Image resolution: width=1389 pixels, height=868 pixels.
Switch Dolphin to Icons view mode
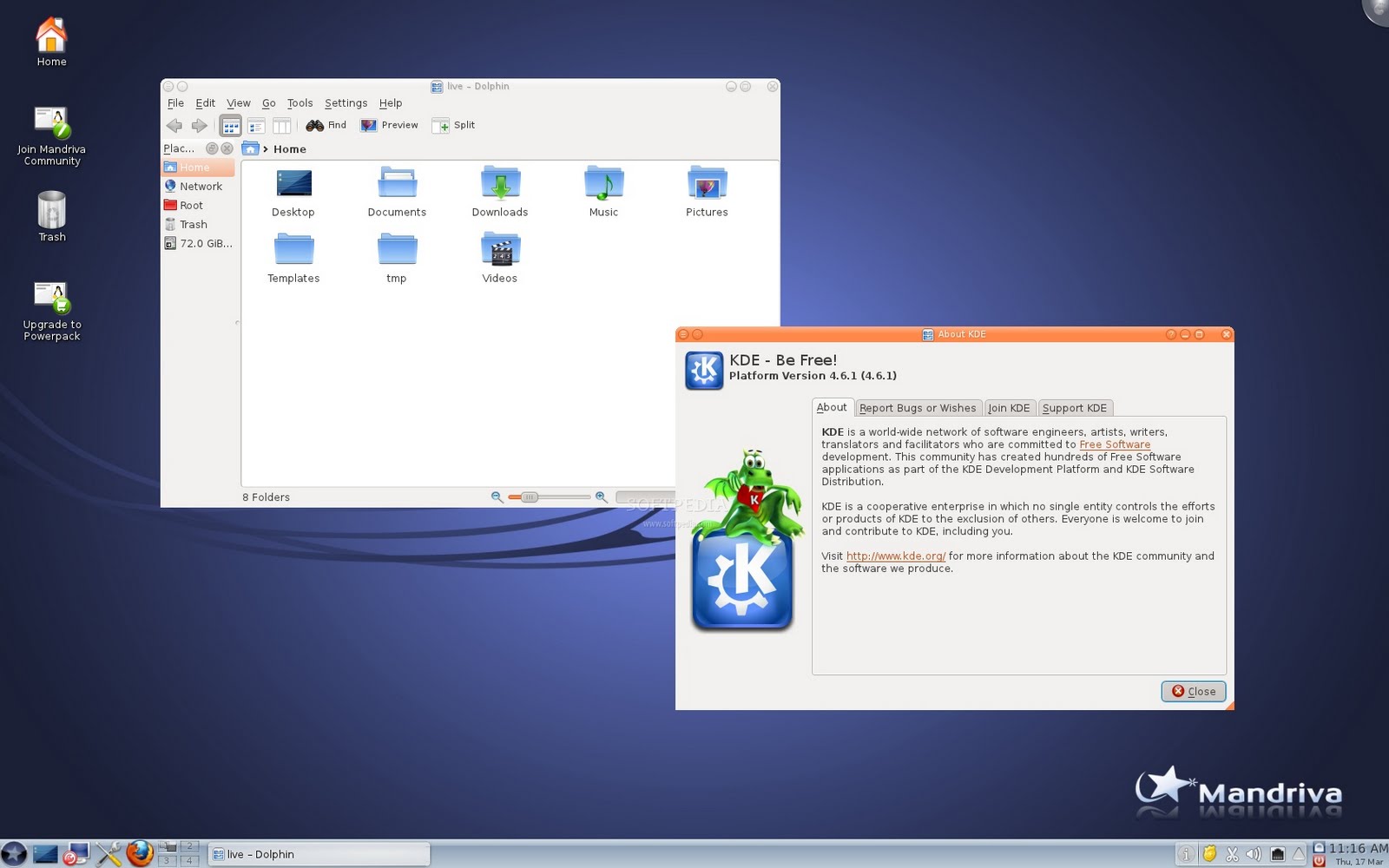point(230,126)
